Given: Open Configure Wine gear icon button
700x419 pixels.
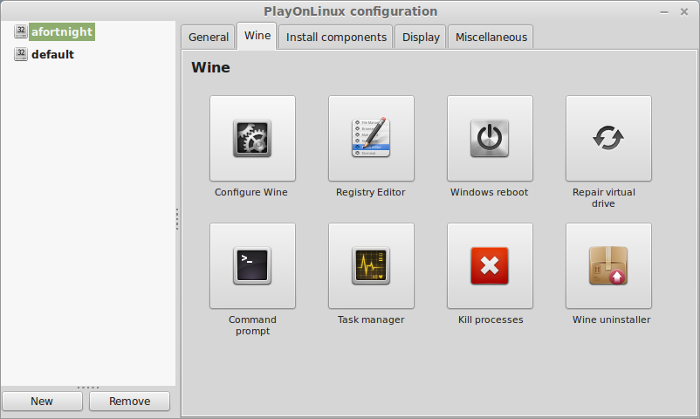Looking at the screenshot, I should pyautogui.click(x=252, y=138).
